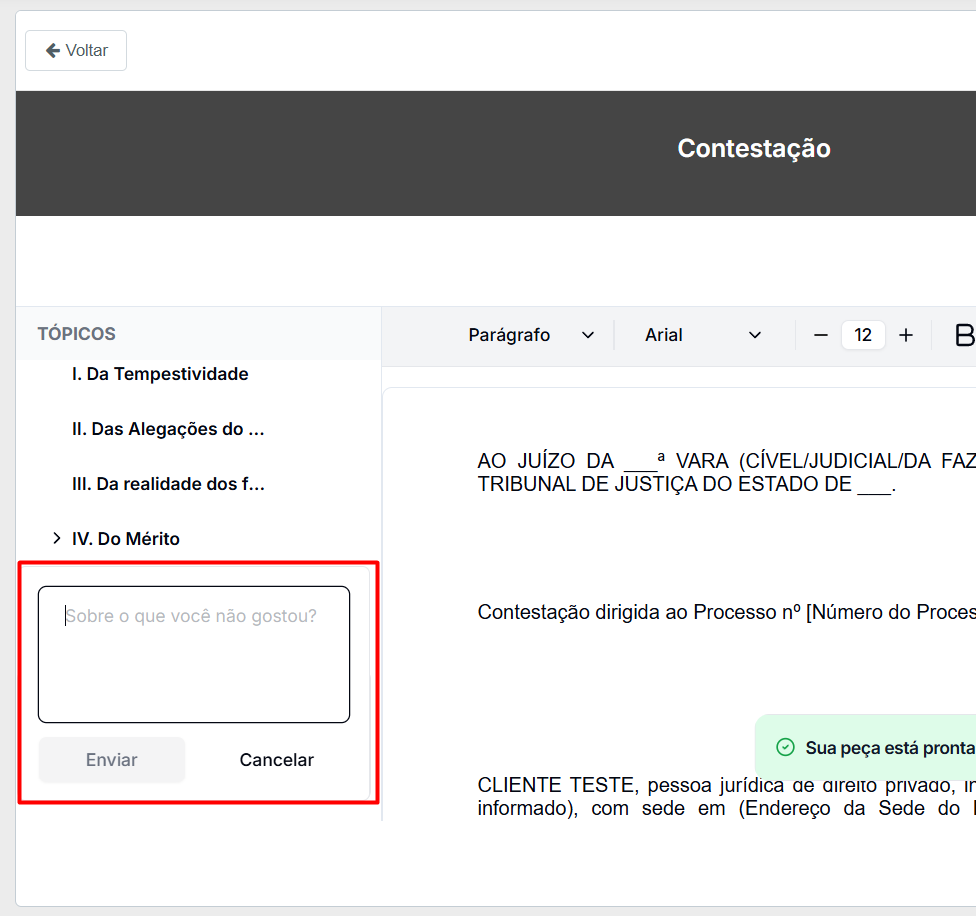Click the green check icon in the notification
Image resolution: width=976 pixels, height=916 pixels.
click(786, 748)
